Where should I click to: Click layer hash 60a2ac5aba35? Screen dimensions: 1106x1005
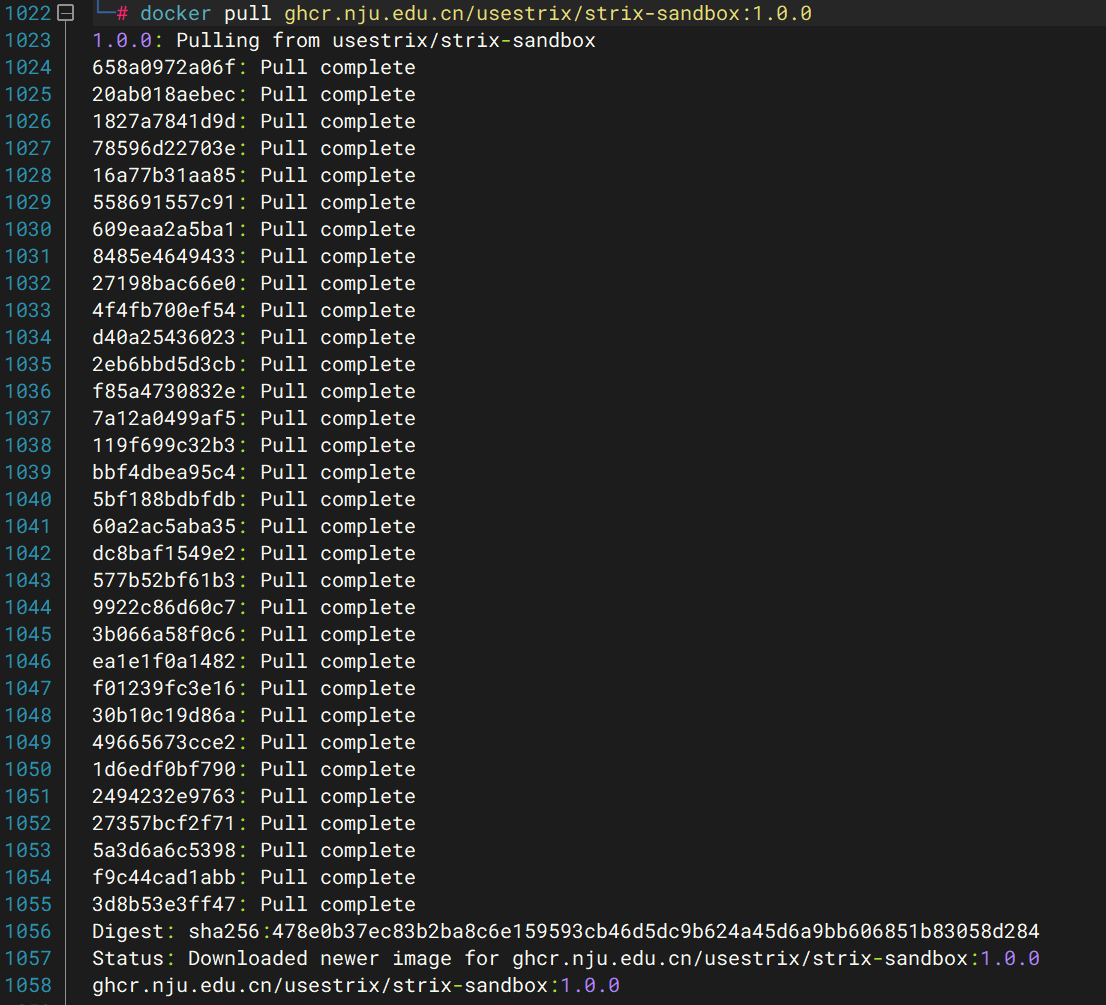tap(164, 526)
